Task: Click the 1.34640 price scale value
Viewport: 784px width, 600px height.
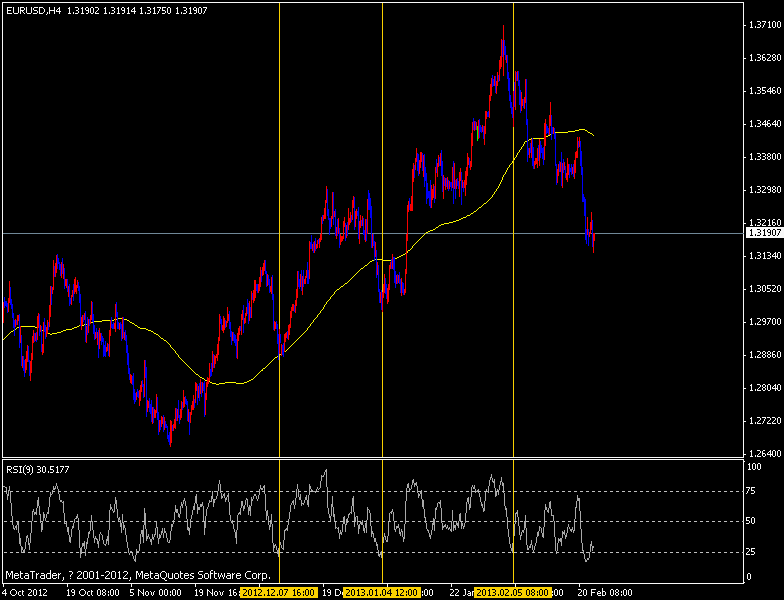Action: [x=764, y=124]
